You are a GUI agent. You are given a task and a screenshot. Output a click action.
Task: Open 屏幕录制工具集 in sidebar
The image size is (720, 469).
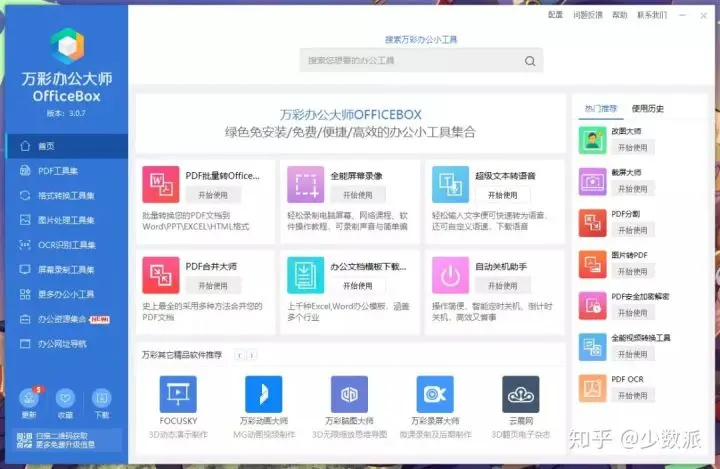[67, 270]
